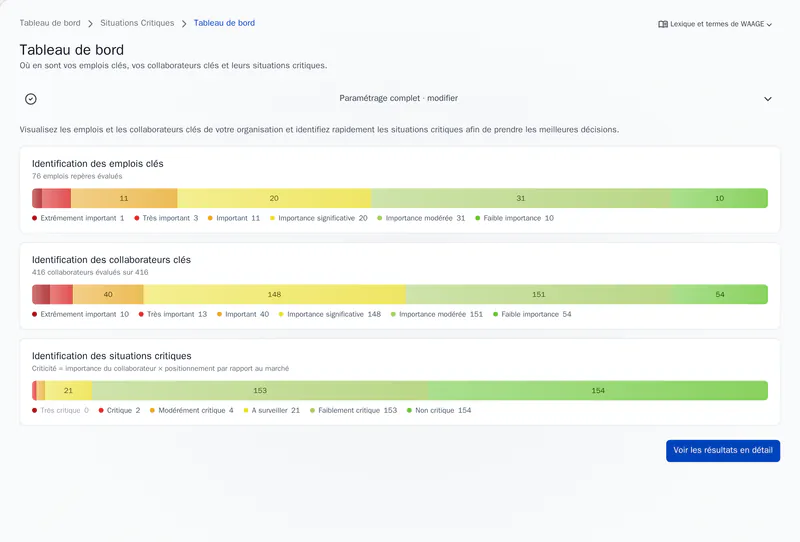The width and height of the screenshot is (800, 542).
Task: Click legend Faible importance 54
Action: (532, 314)
